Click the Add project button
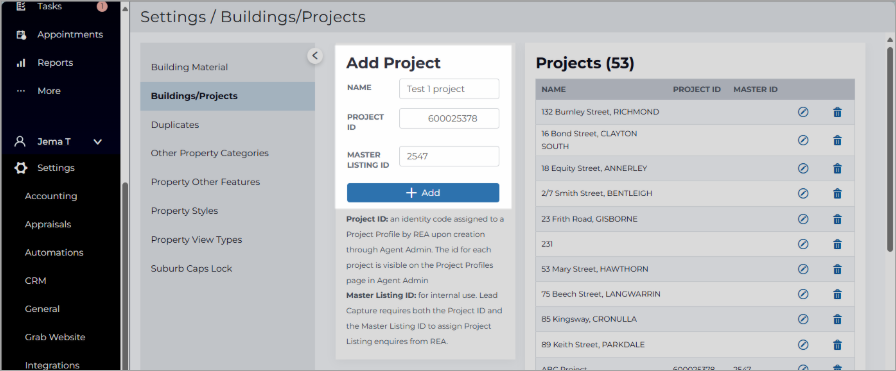Viewport: 896px width, 371px height. point(423,193)
